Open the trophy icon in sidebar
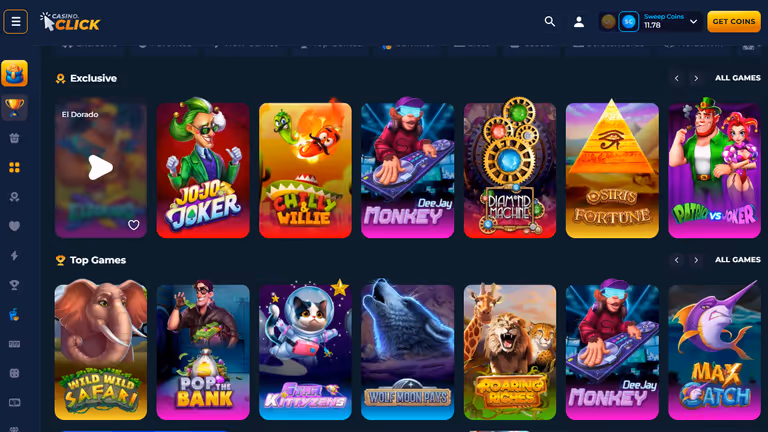 click(14, 107)
